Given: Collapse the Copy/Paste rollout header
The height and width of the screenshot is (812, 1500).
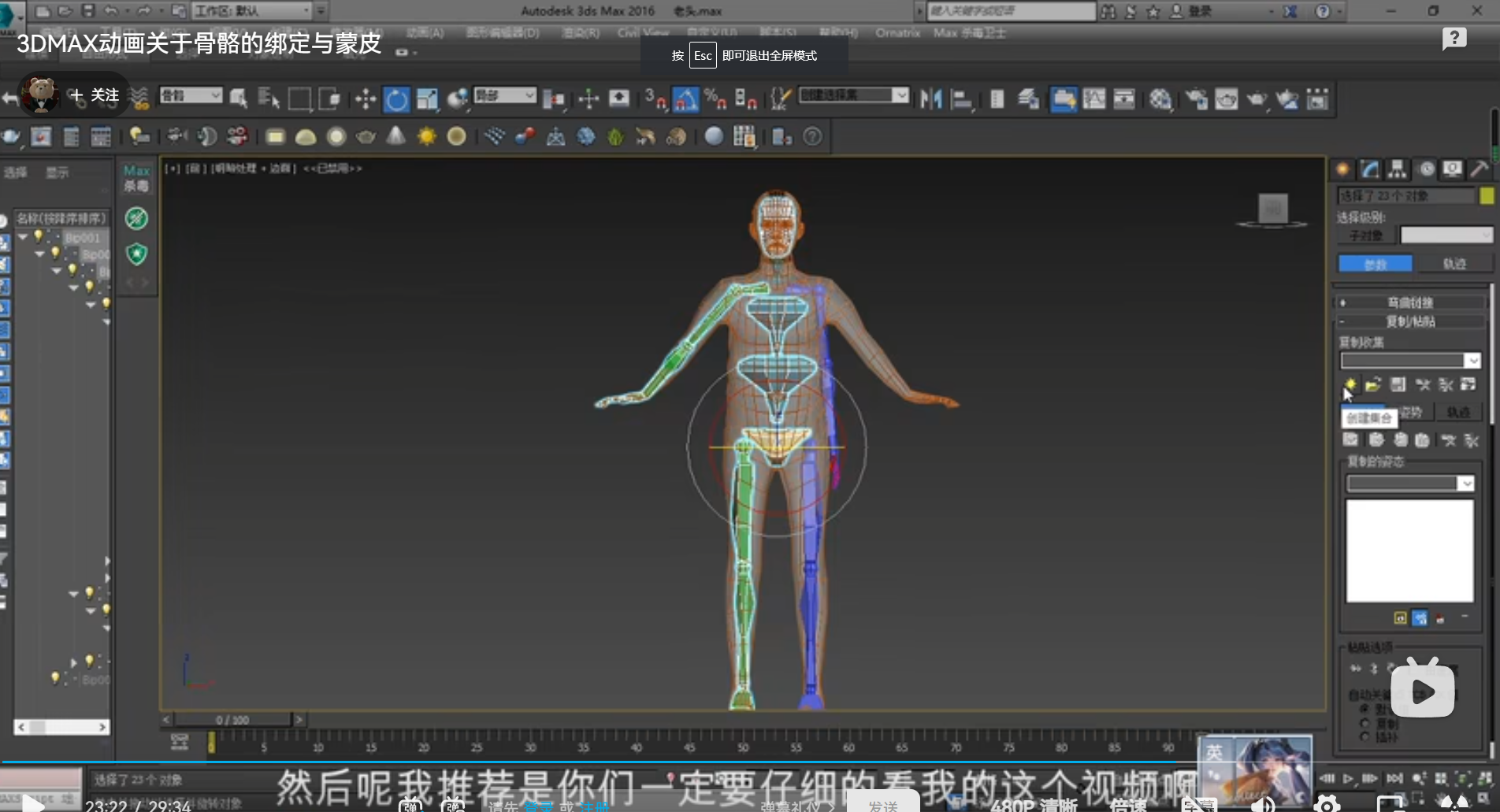Looking at the screenshot, I should (x=1410, y=321).
